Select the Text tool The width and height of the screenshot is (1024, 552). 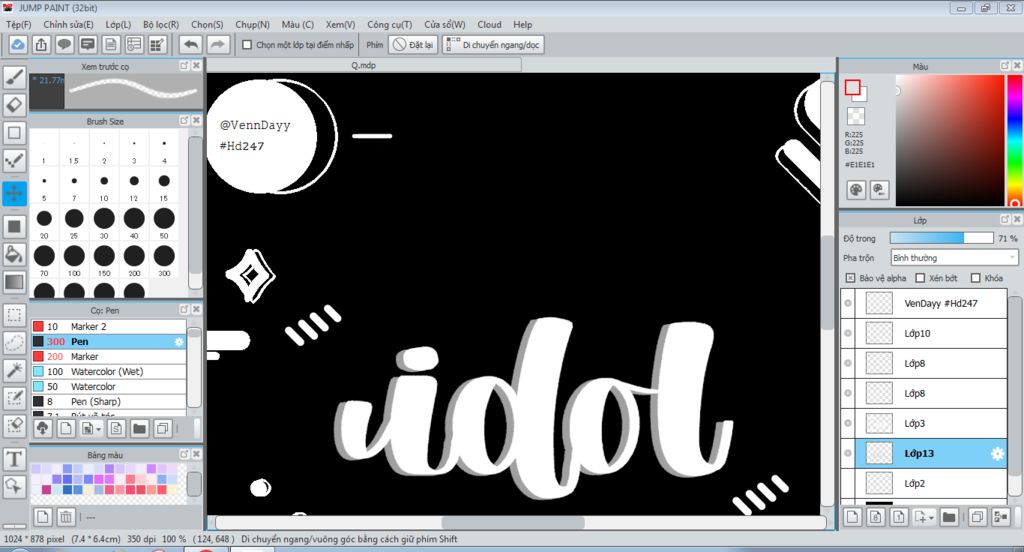tap(14, 459)
